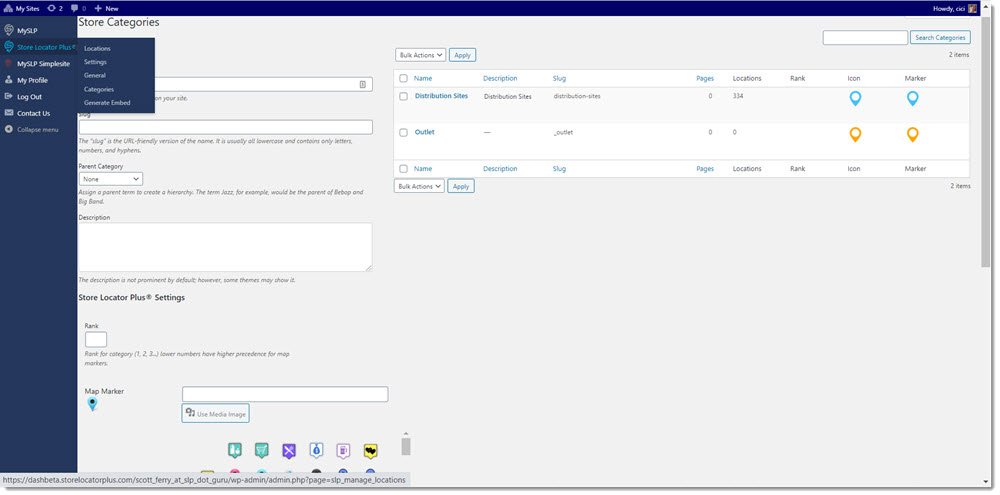Click the current blue Map Marker preview
The height and width of the screenshot is (495, 1000).
point(92,404)
